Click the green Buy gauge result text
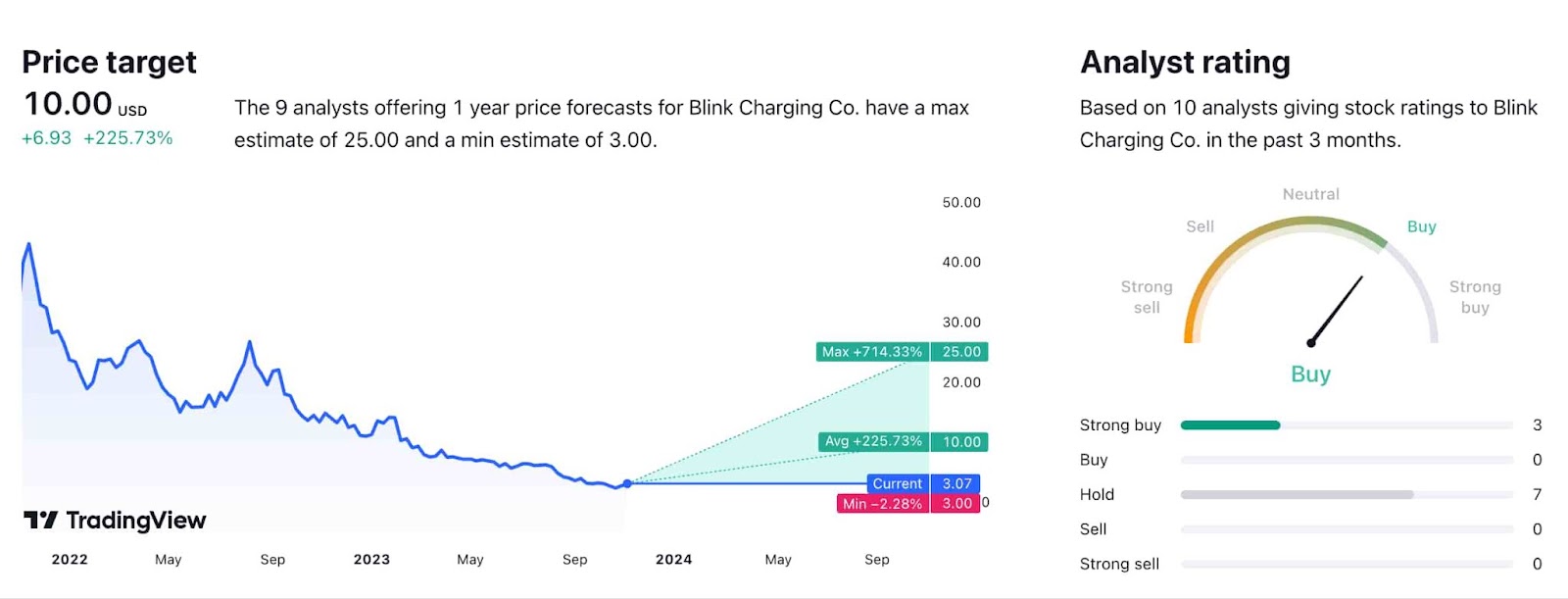 coord(1310,374)
